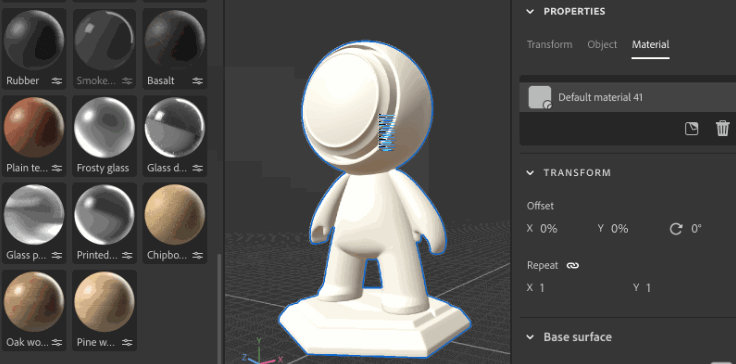Open settings sliders for Pine w... material
Screen dimensions: 736x364
127,343
